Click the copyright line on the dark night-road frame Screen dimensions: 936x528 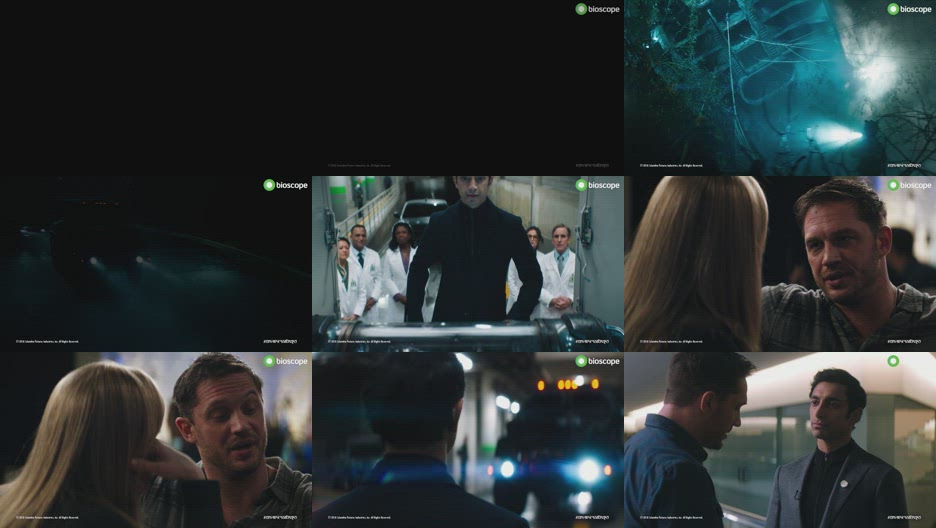point(47,342)
